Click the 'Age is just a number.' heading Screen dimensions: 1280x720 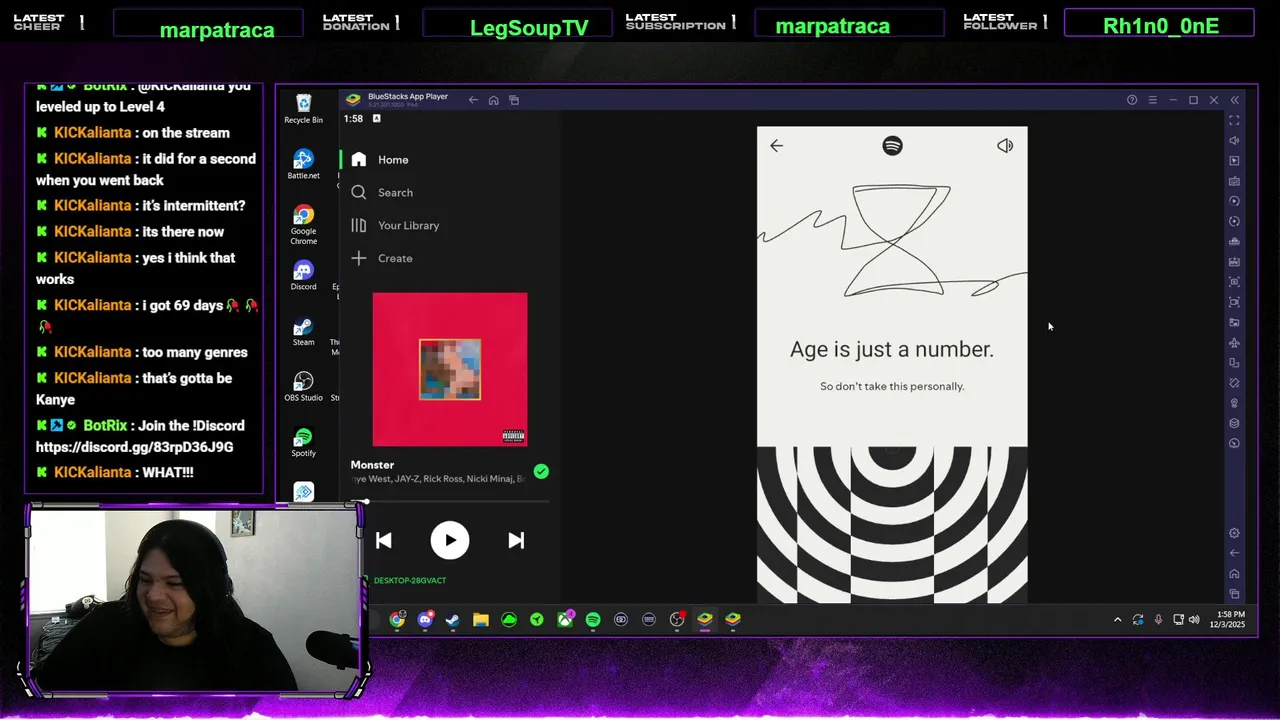[x=892, y=349]
